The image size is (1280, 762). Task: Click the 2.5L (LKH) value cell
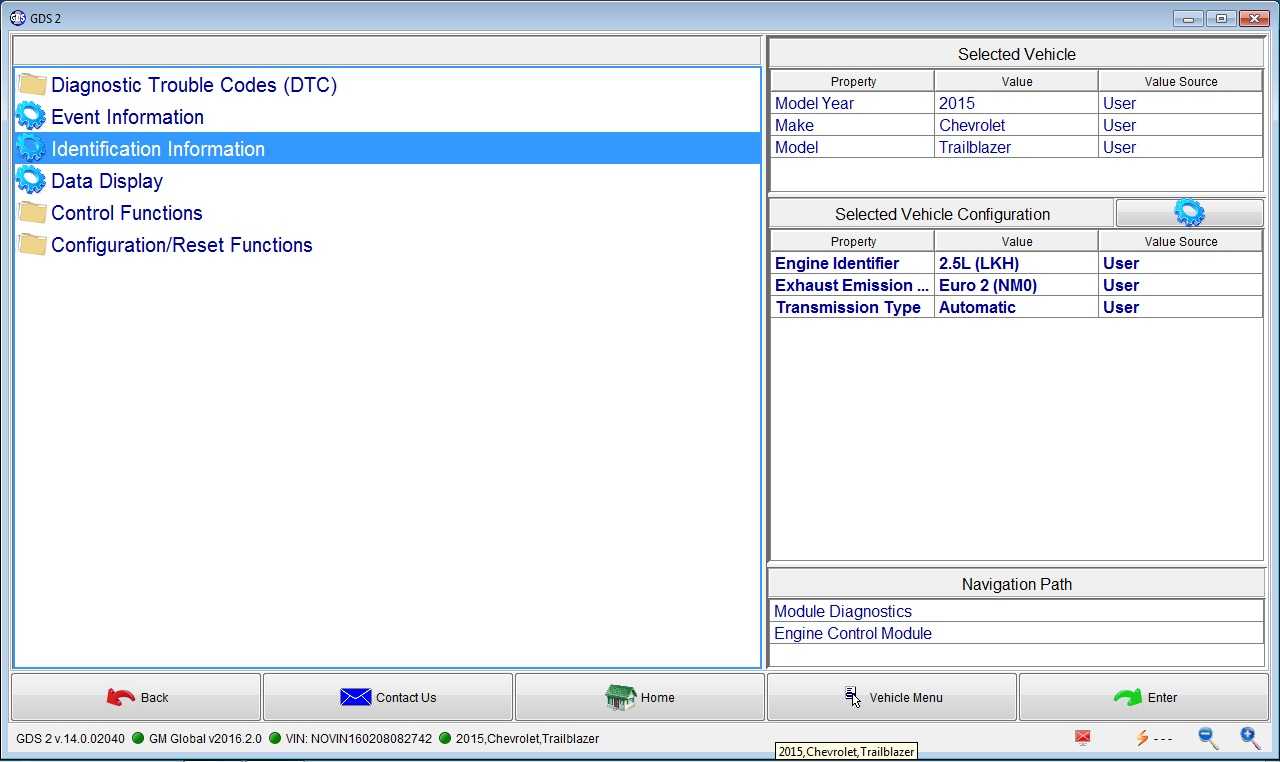click(1016, 263)
